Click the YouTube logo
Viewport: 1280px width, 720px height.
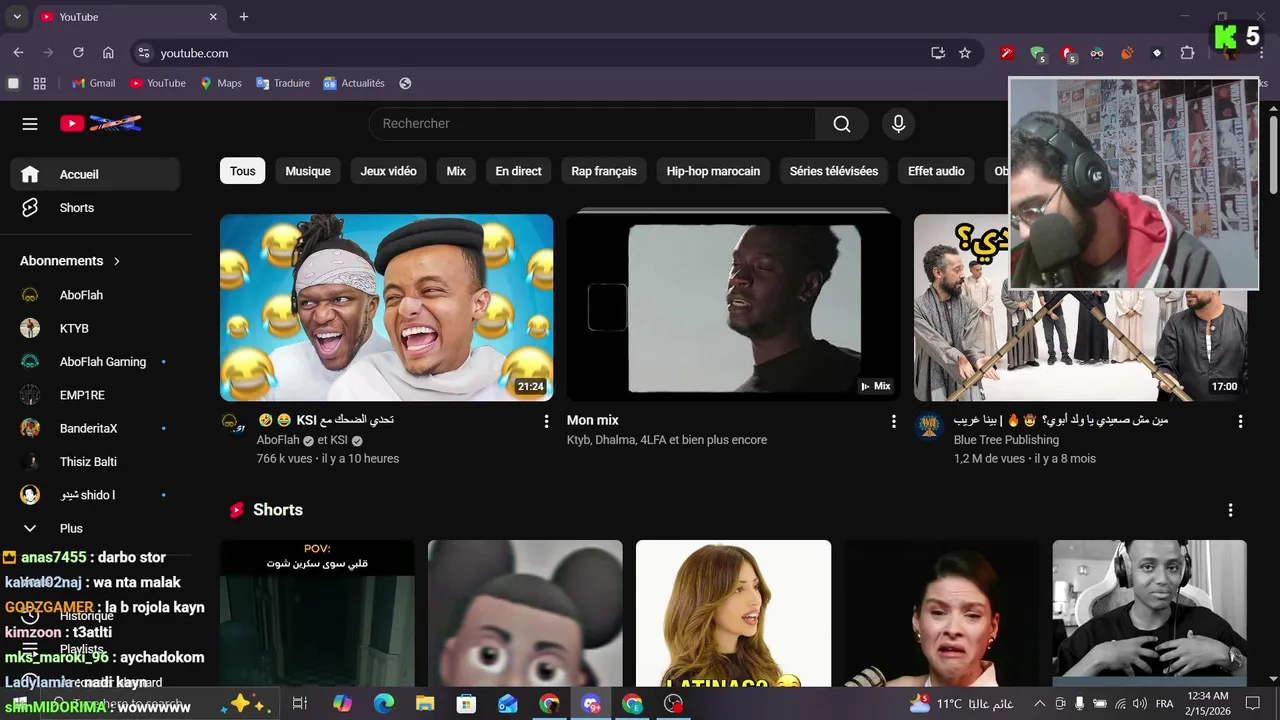pos(100,124)
